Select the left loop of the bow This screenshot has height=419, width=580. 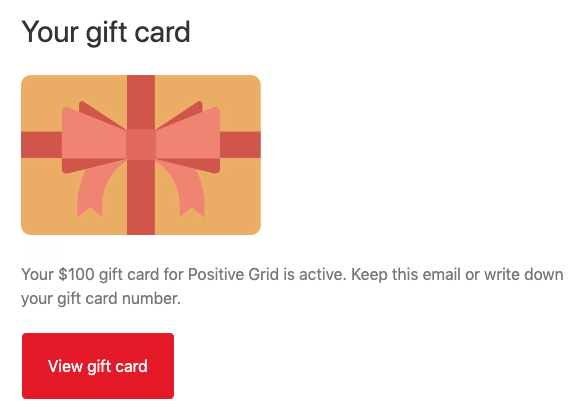click(94, 141)
